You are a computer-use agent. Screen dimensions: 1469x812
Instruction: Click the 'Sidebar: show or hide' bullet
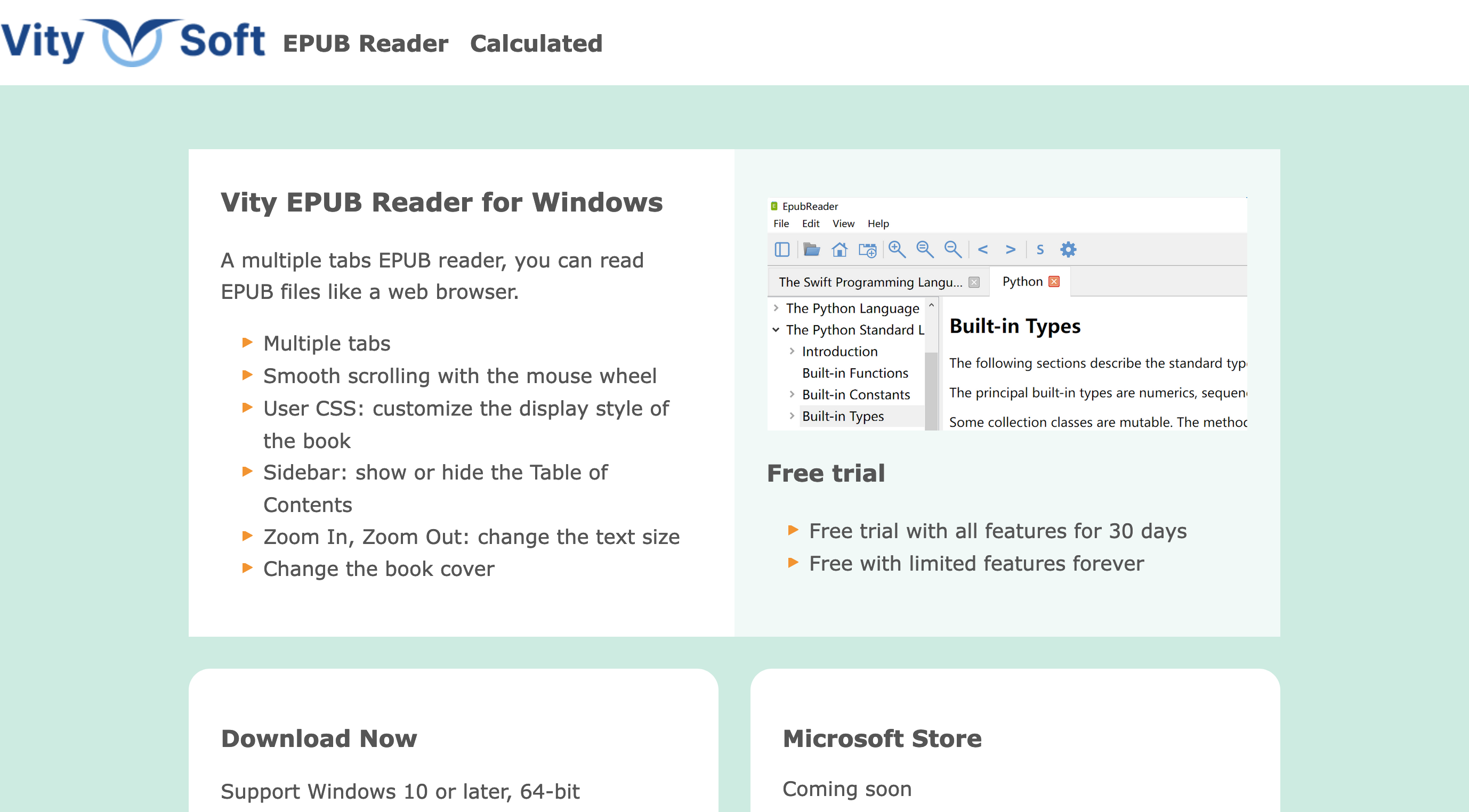tap(435, 488)
